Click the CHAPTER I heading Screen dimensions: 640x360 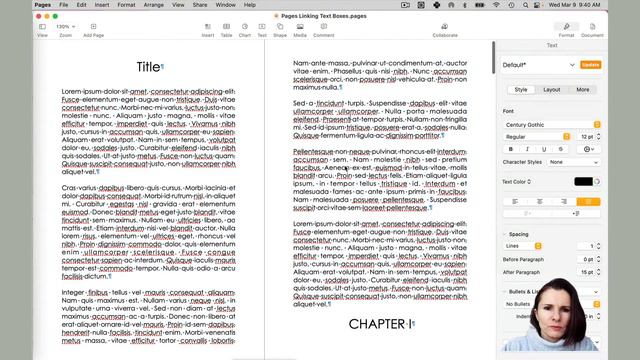tap(380, 324)
